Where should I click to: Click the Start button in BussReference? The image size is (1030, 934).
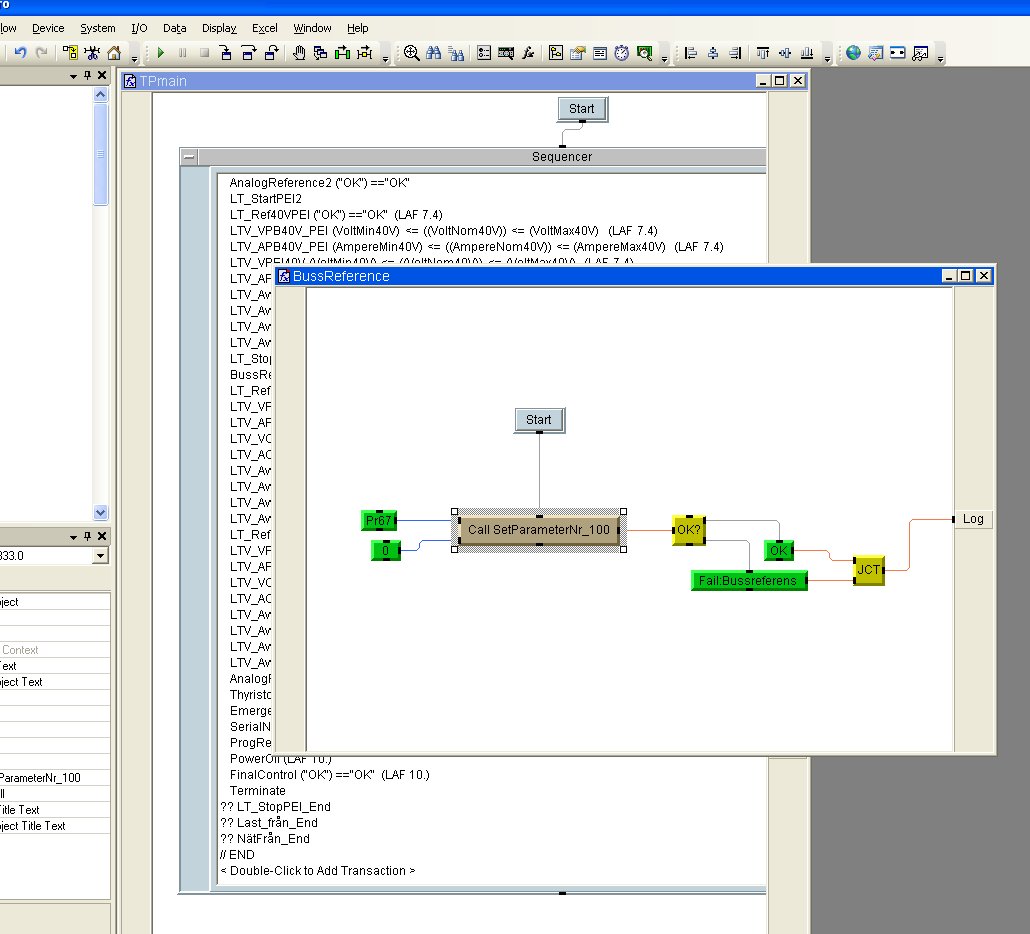coord(539,420)
